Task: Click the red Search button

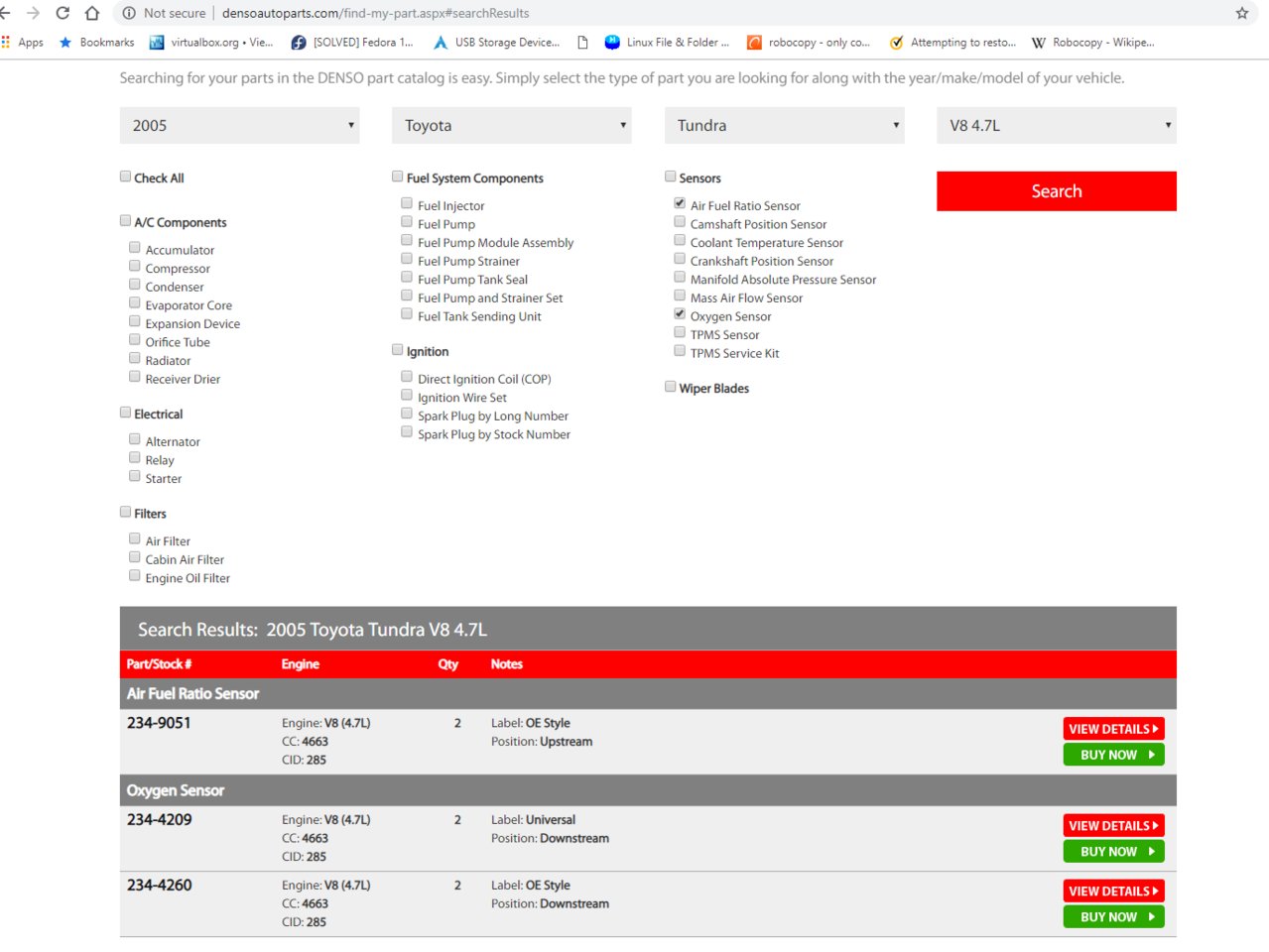Action: click(1057, 191)
